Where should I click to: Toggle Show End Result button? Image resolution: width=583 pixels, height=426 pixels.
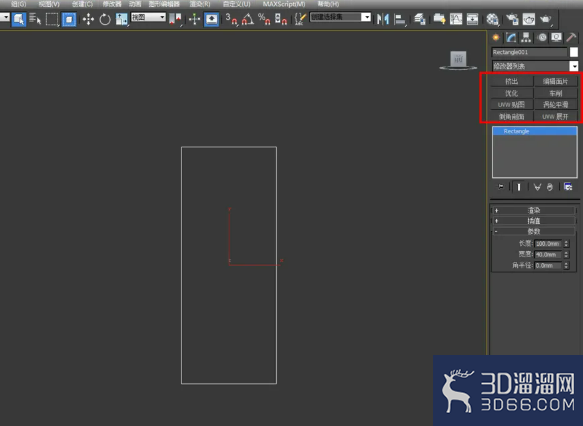point(519,187)
